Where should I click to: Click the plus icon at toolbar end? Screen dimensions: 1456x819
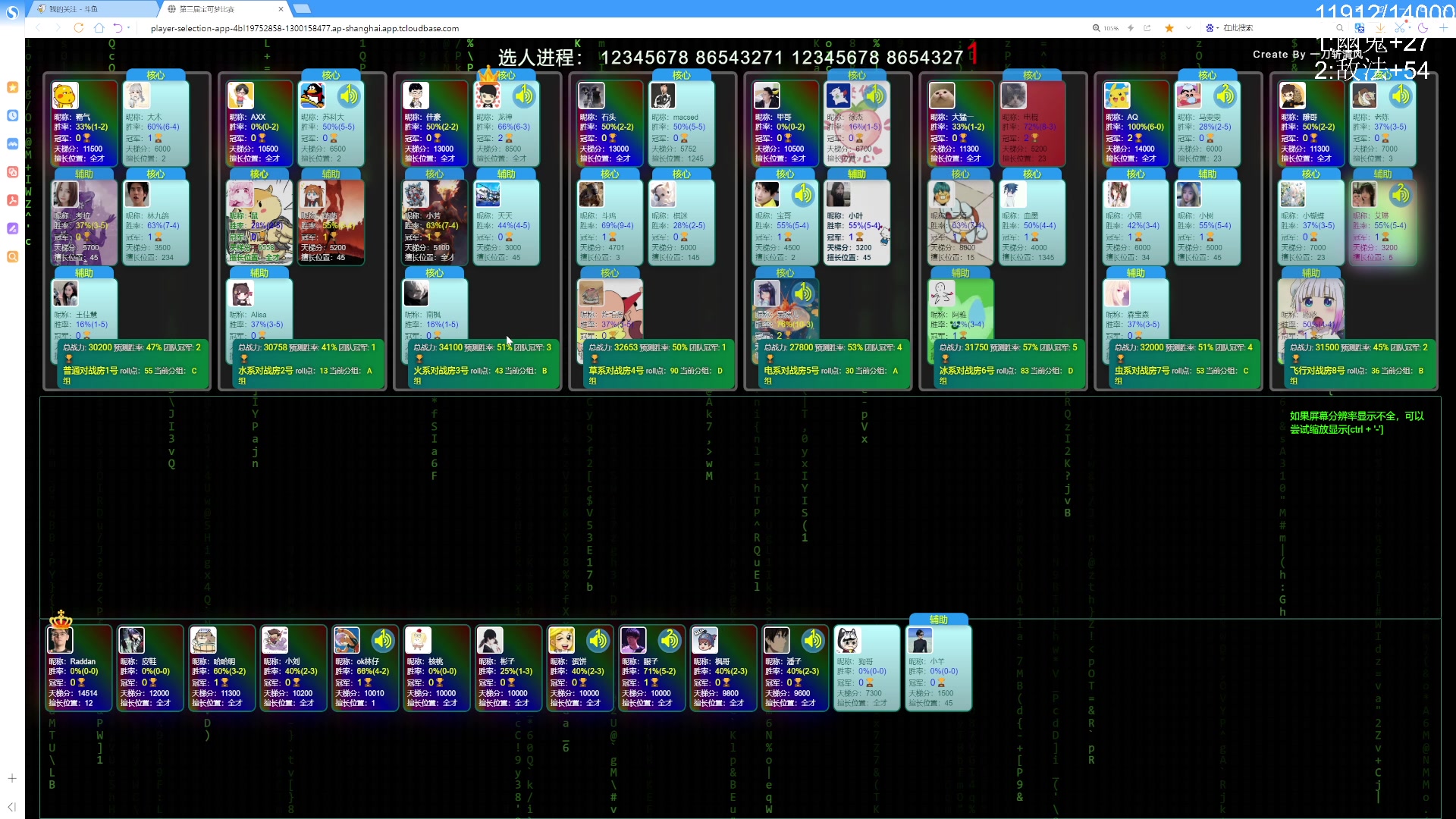1443,28
